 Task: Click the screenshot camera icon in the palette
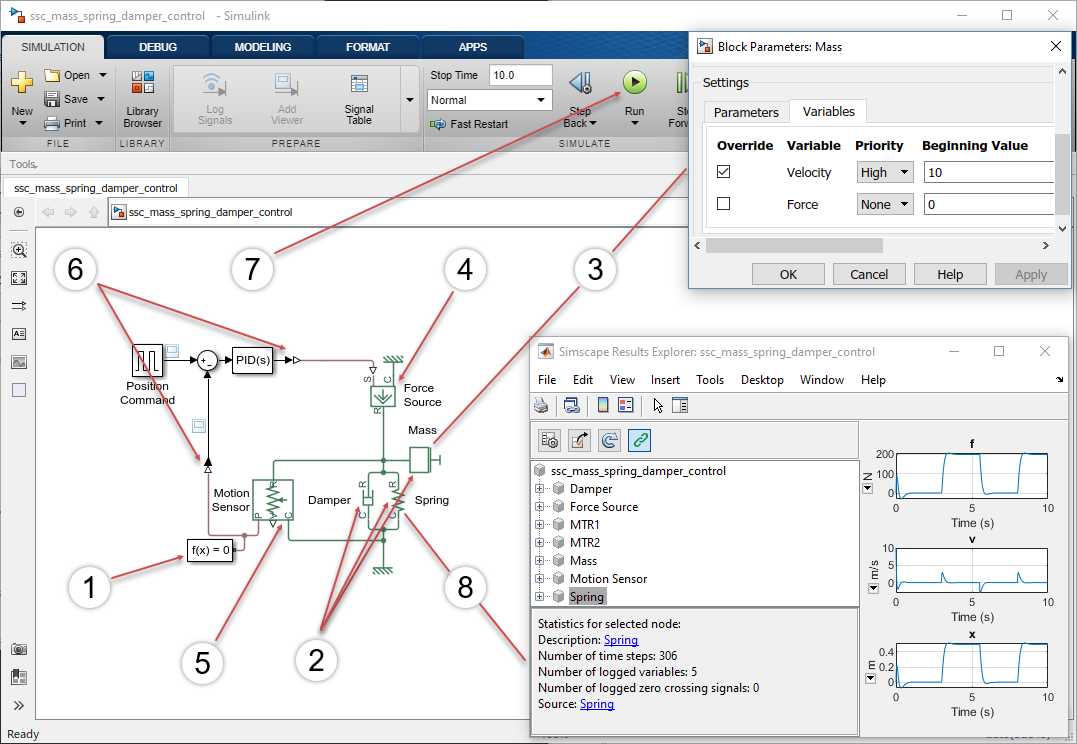point(19,649)
